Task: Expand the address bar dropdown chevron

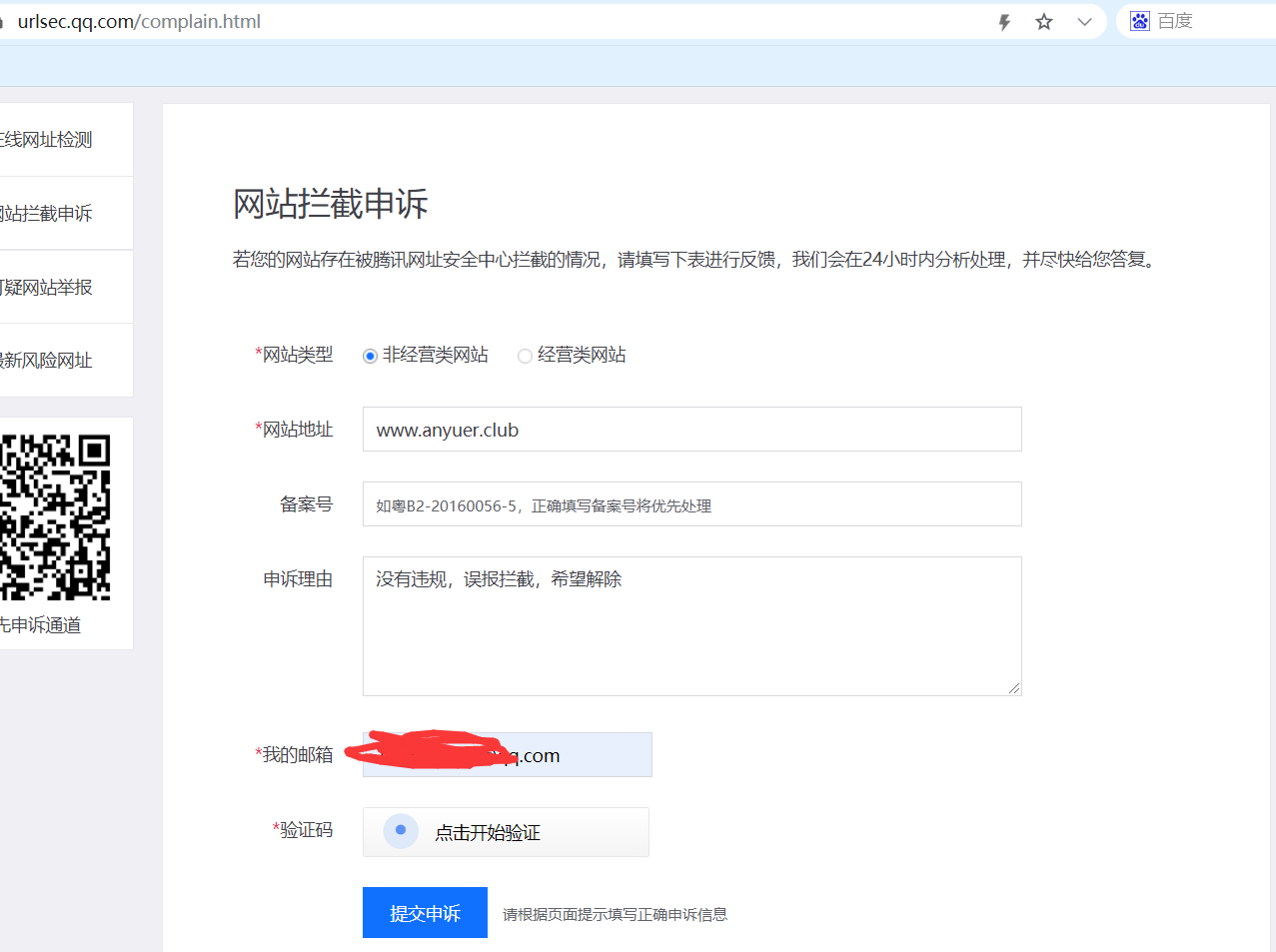Action: pos(1084,22)
